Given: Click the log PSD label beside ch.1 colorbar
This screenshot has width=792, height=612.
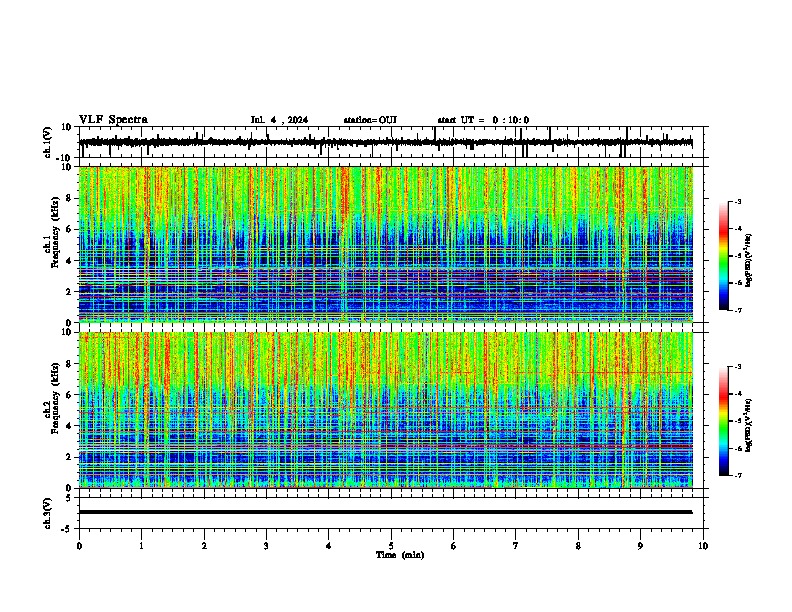Looking at the screenshot, I should (749, 260).
